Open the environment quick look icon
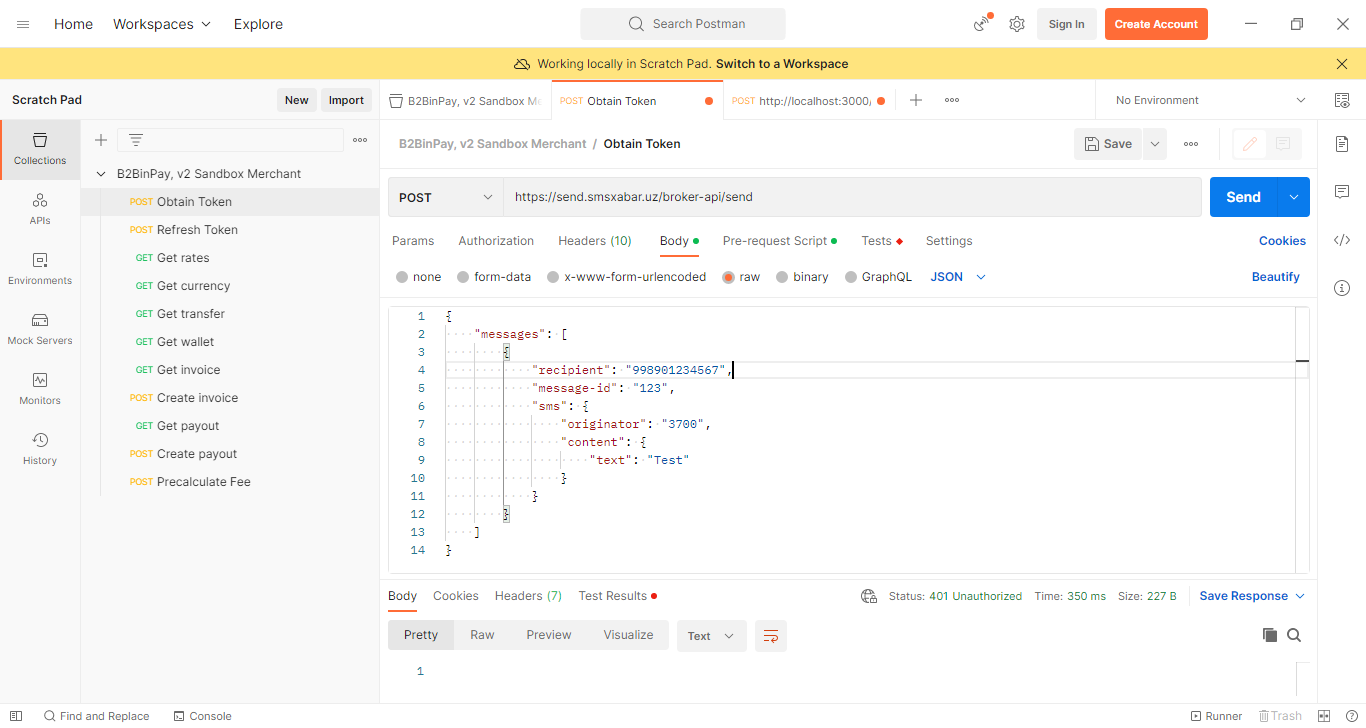Image resolution: width=1366 pixels, height=728 pixels. (1342, 100)
